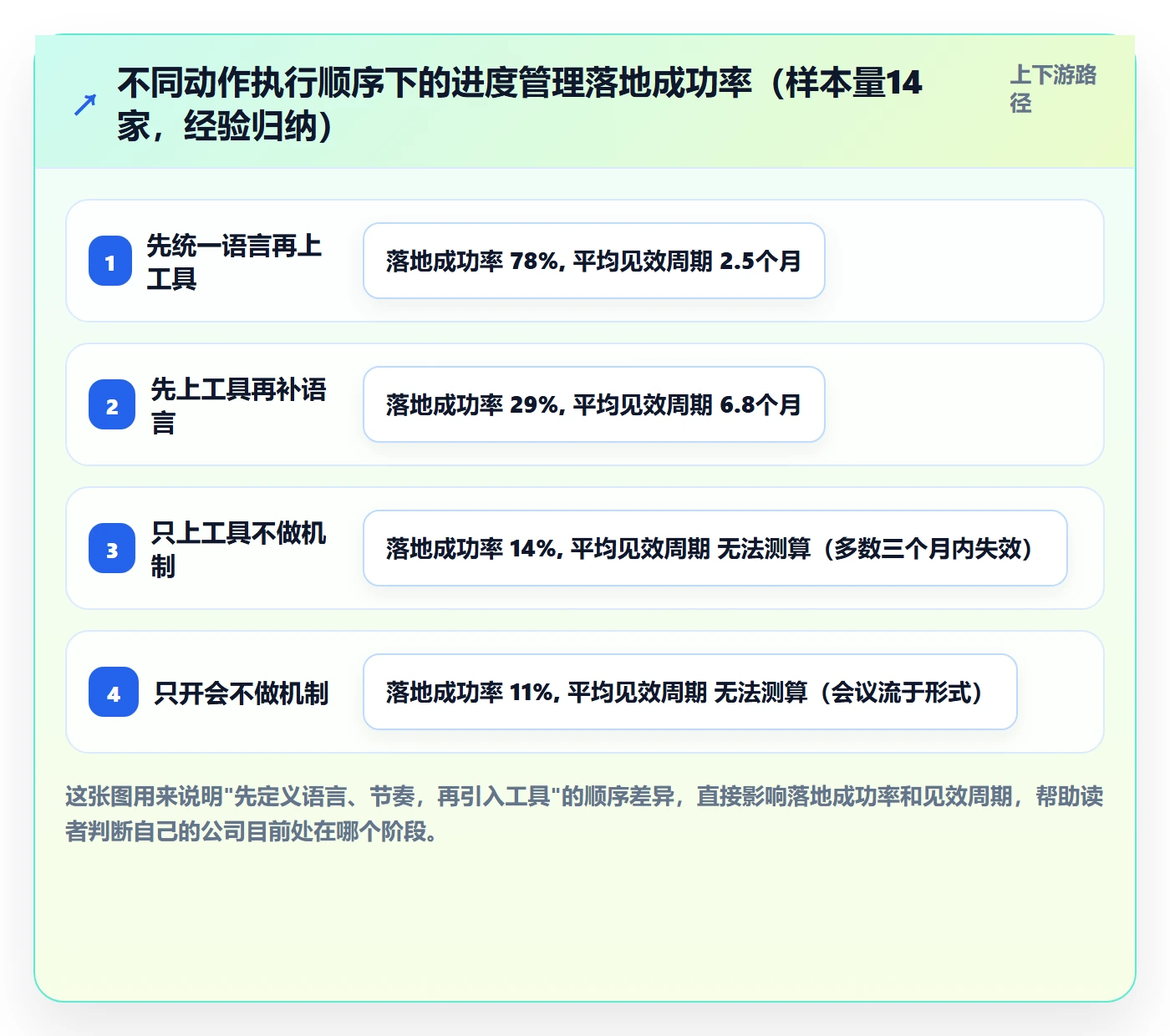The width and height of the screenshot is (1170, 1036).
Task: Click the box with 落地成功率 11%
Action: [x=690, y=692]
